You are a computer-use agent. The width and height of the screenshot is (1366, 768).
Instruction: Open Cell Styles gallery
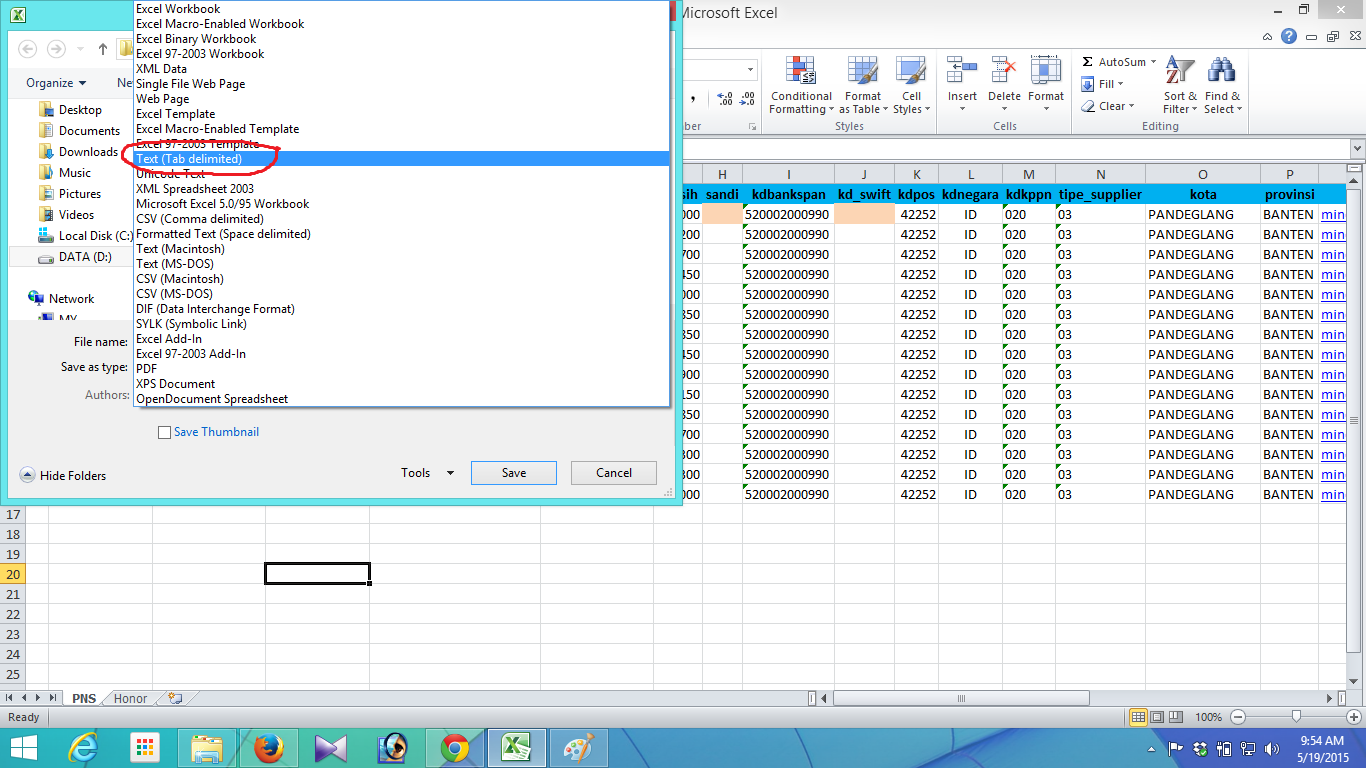[x=911, y=86]
